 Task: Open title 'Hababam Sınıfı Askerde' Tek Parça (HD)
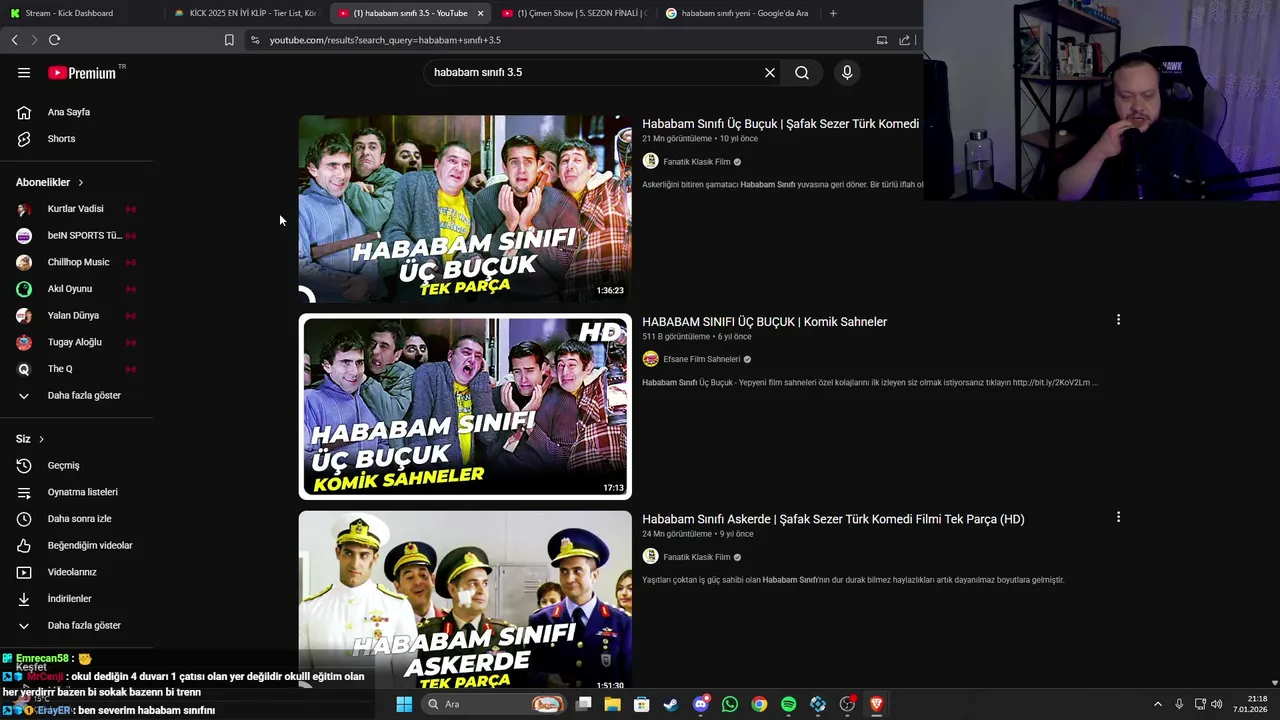(x=833, y=519)
